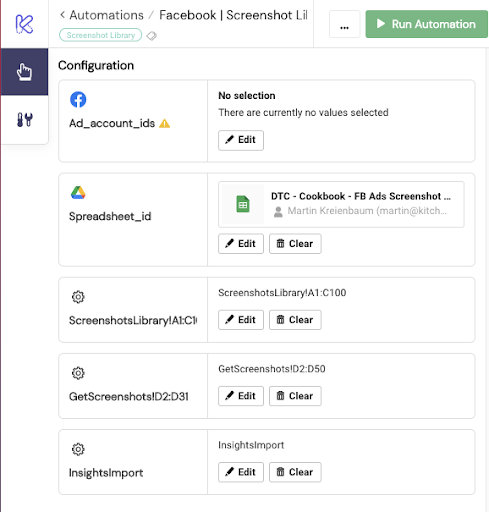Click the GetScreenshots!D2:D50 value text
This screenshot has height=512, width=489.
pyautogui.click(x=272, y=369)
